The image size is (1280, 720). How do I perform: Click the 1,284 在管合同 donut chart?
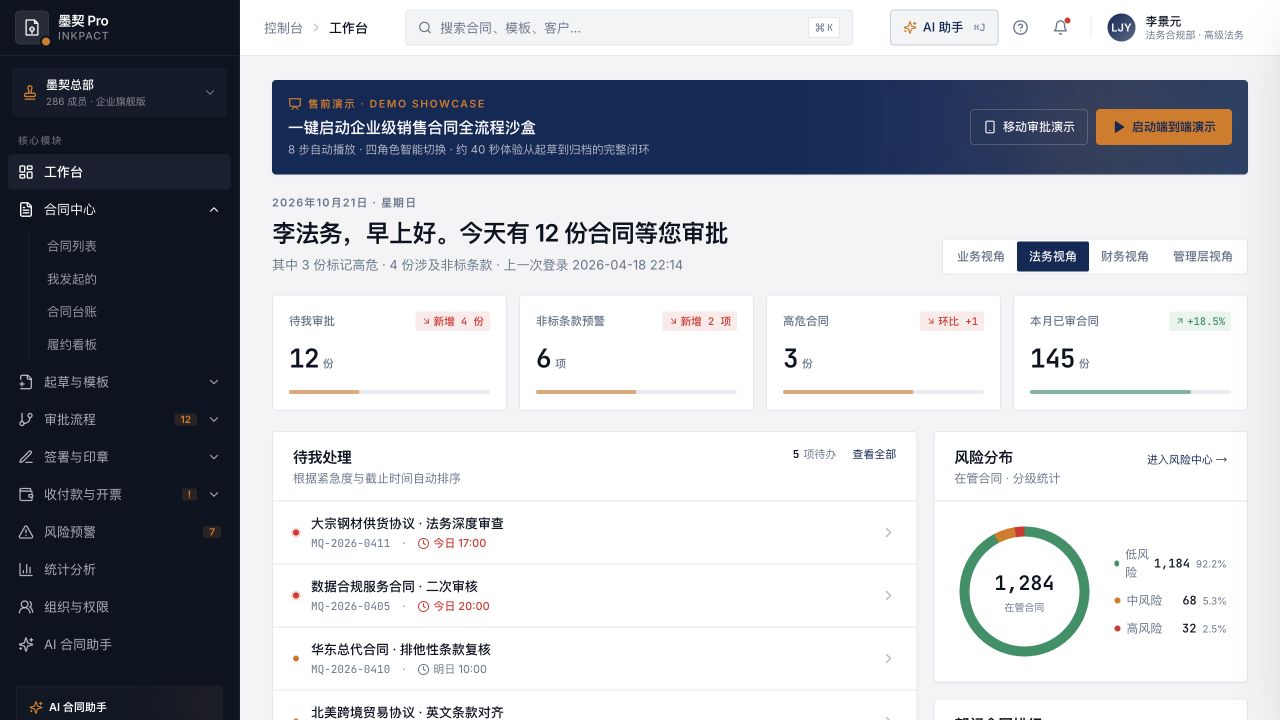(1024, 591)
